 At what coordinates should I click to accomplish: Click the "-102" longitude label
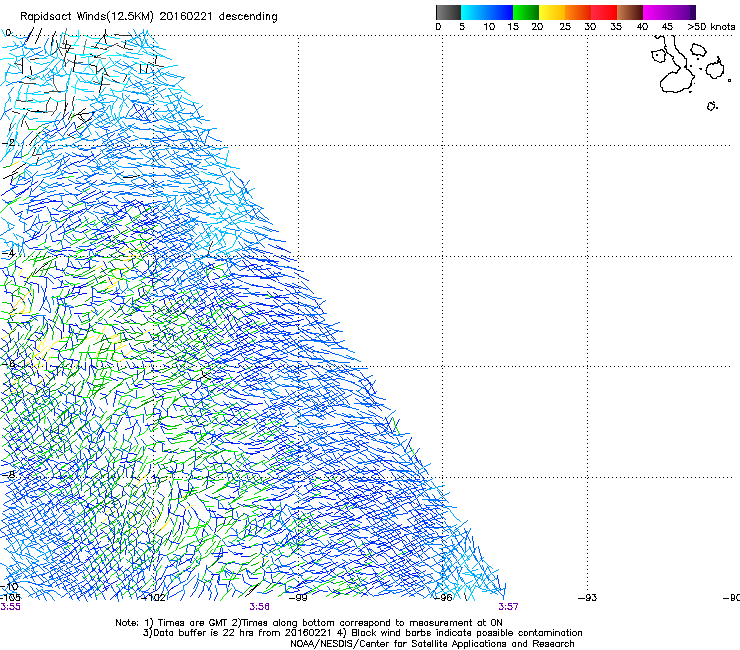point(153,598)
